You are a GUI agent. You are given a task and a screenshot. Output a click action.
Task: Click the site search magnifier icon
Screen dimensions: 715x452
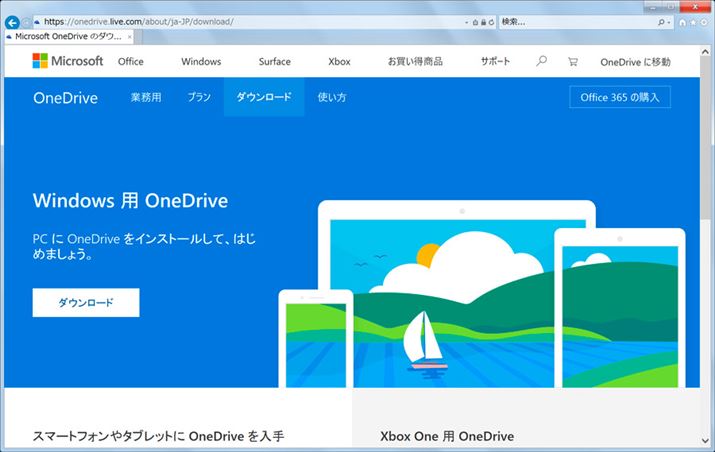tap(541, 61)
